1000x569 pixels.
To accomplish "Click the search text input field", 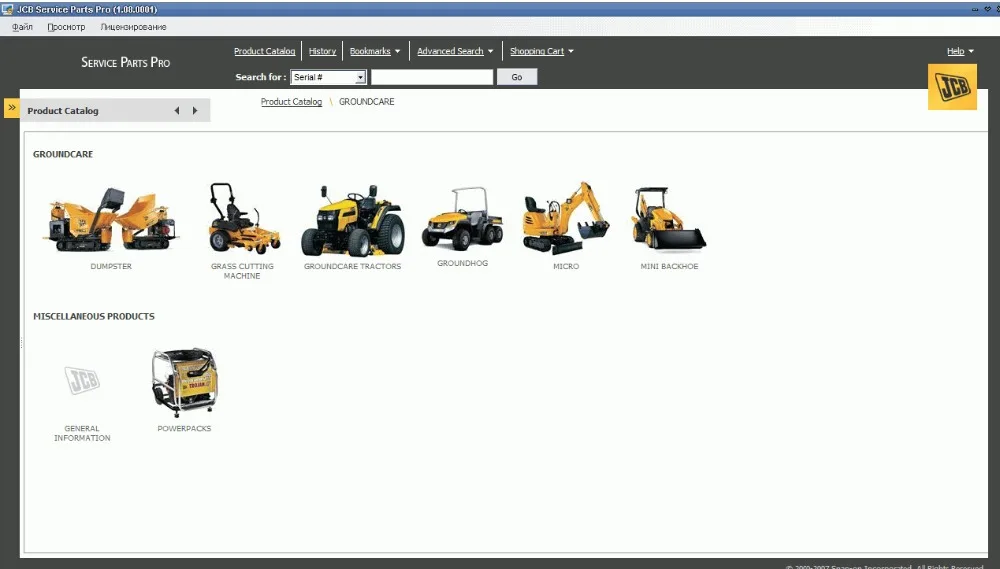I will click(x=432, y=77).
